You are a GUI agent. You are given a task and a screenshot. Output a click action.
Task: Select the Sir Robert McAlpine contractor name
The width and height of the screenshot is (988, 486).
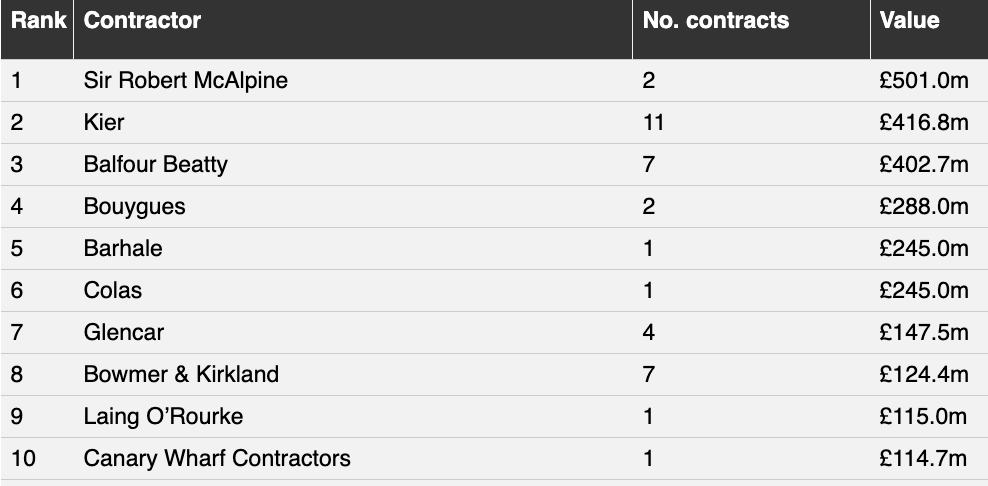[186, 80]
